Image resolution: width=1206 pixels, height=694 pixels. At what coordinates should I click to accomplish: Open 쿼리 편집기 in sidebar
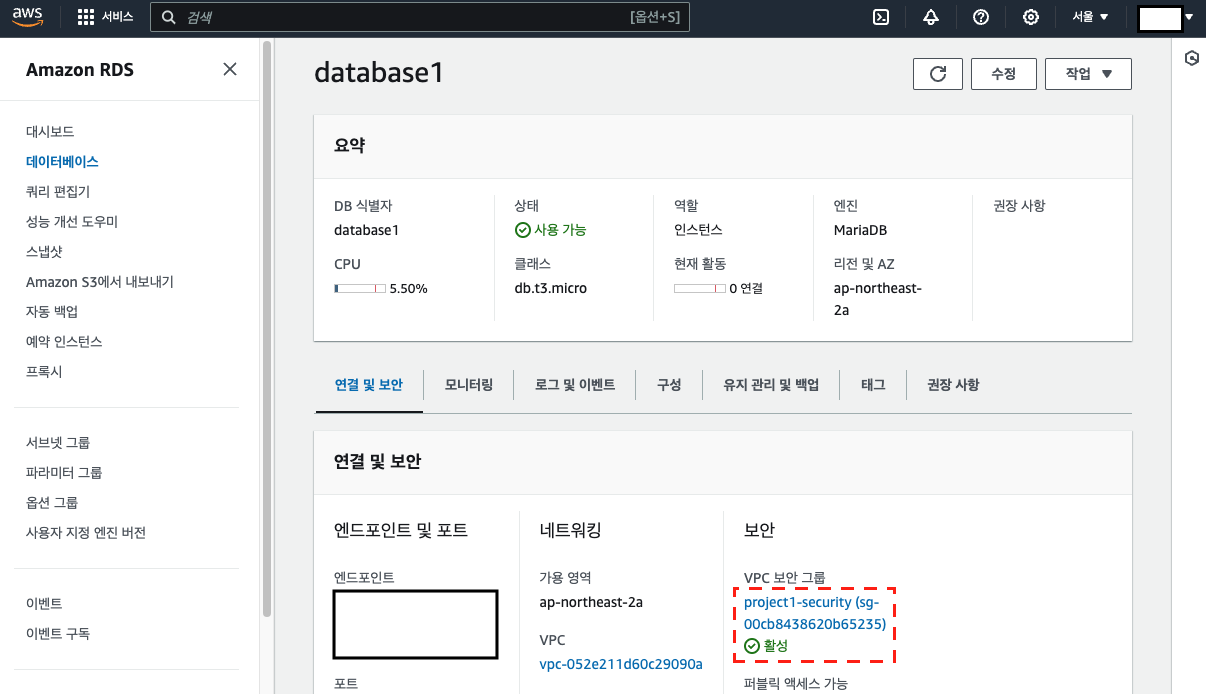click(58, 191)
